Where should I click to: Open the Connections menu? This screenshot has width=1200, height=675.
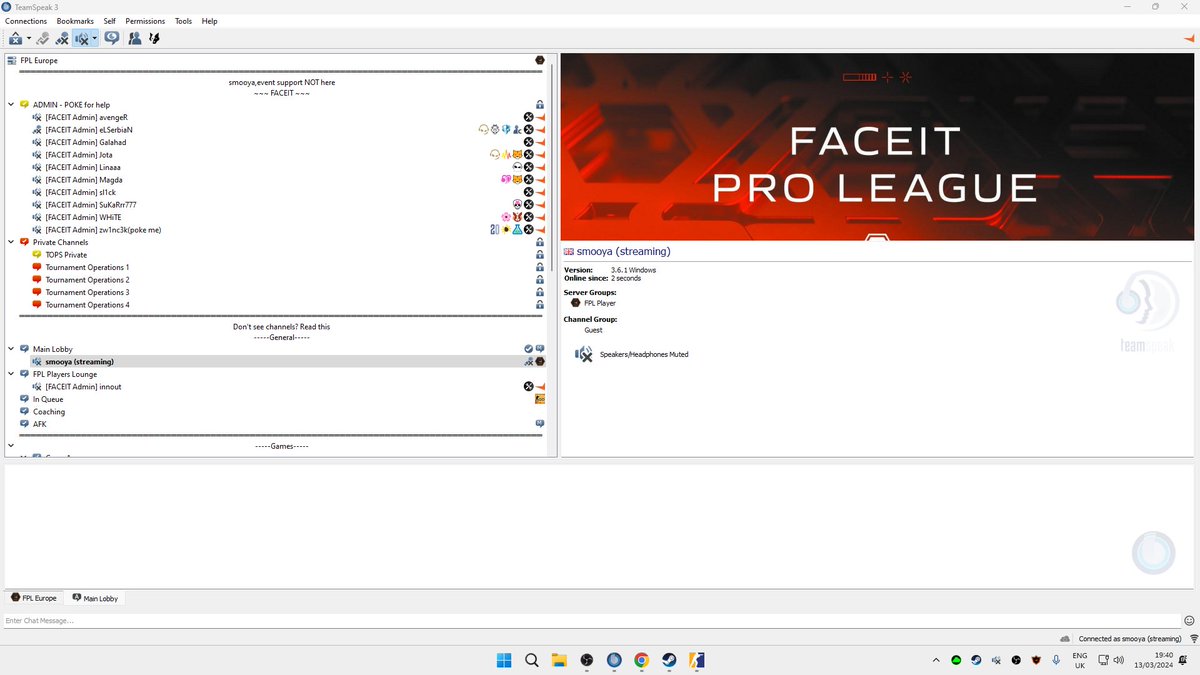pos(26,21)
